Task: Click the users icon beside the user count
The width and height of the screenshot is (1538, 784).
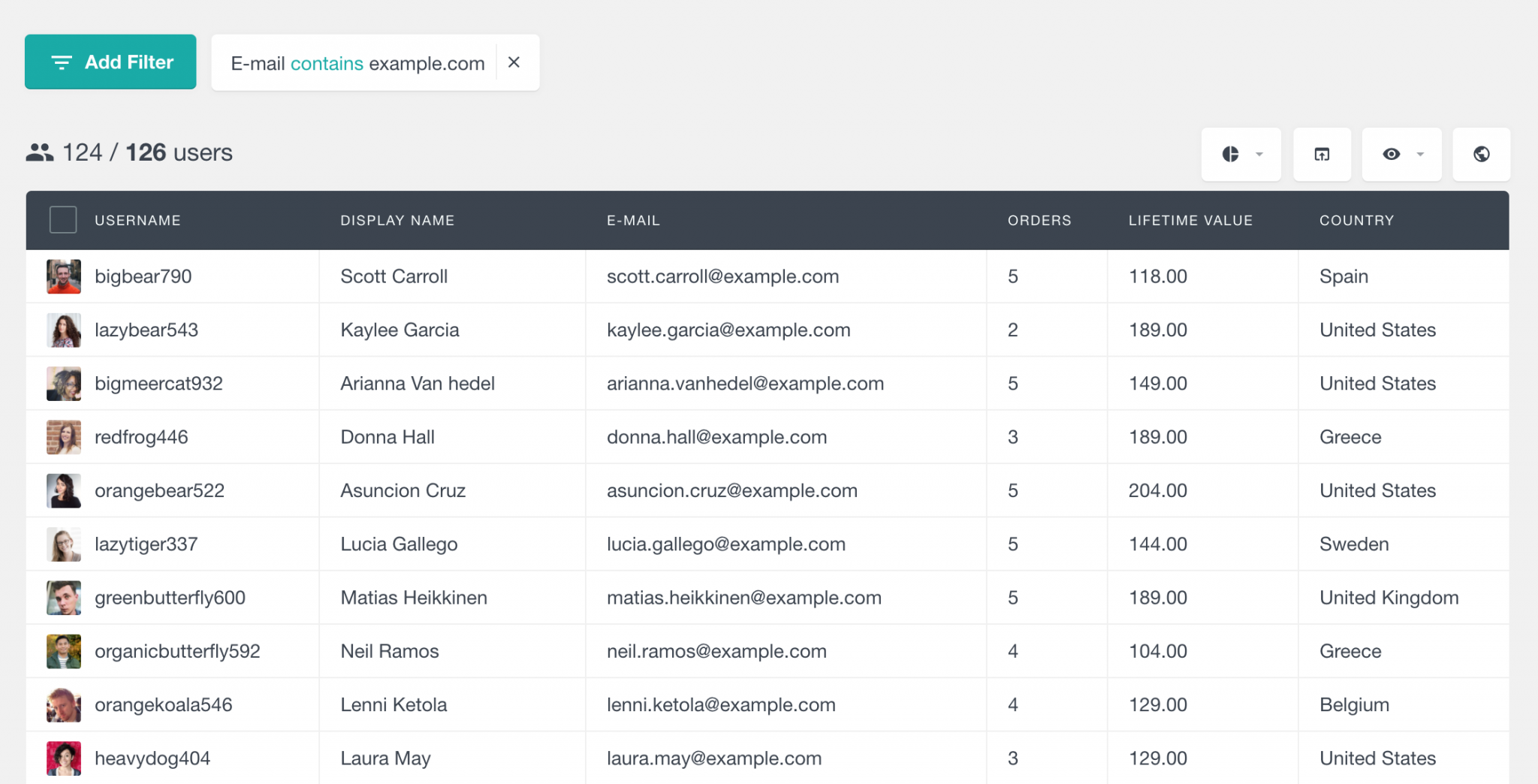Action: coord(41,152)
